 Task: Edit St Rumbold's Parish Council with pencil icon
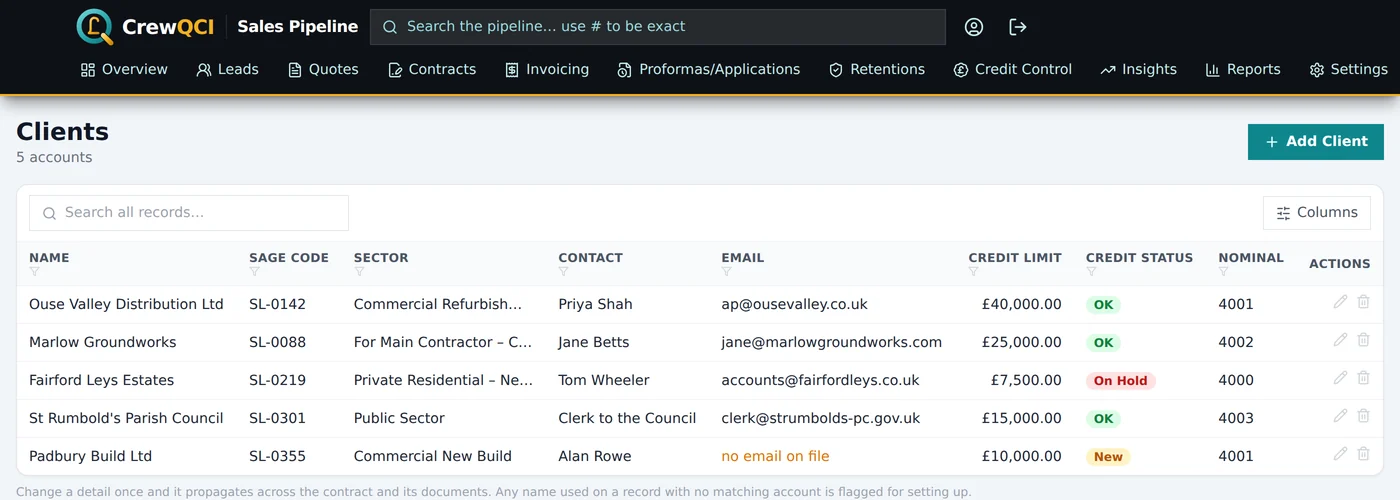coord(1340,416)
